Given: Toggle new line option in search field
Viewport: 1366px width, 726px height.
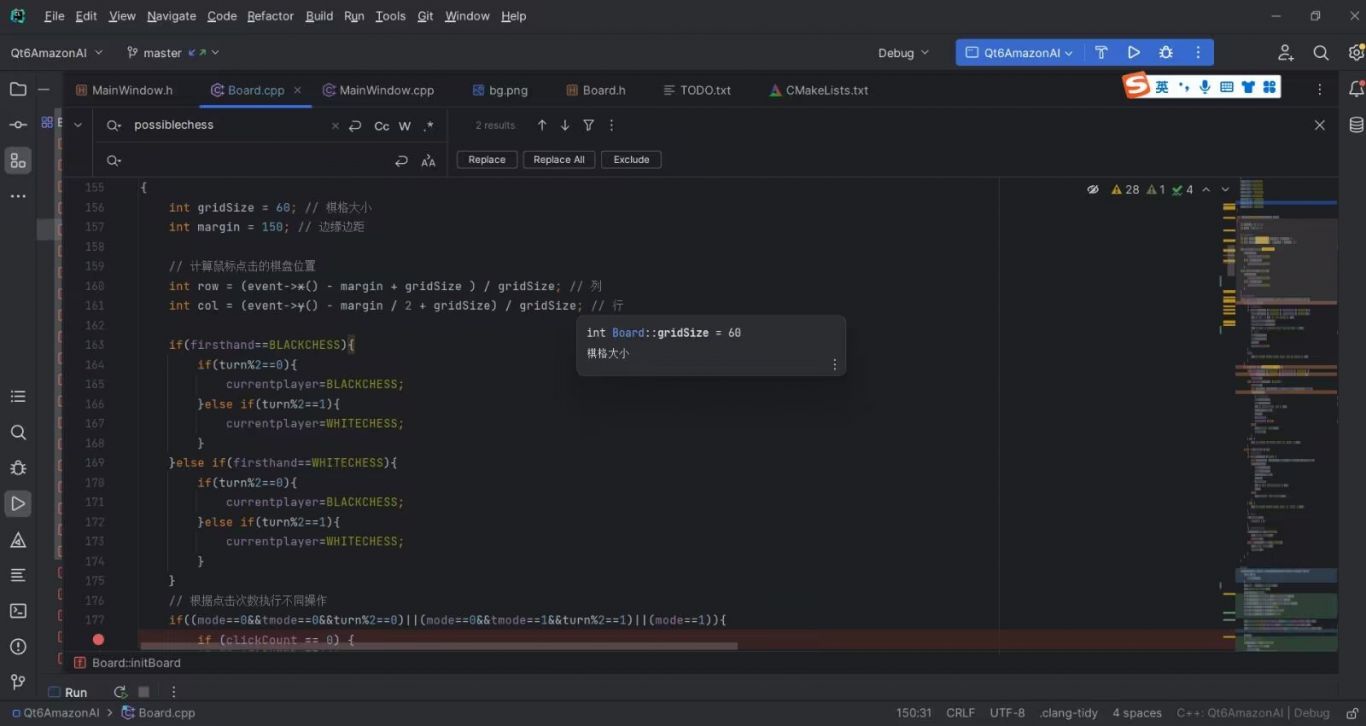Looking at the screenshot, I should click(355, 126).
